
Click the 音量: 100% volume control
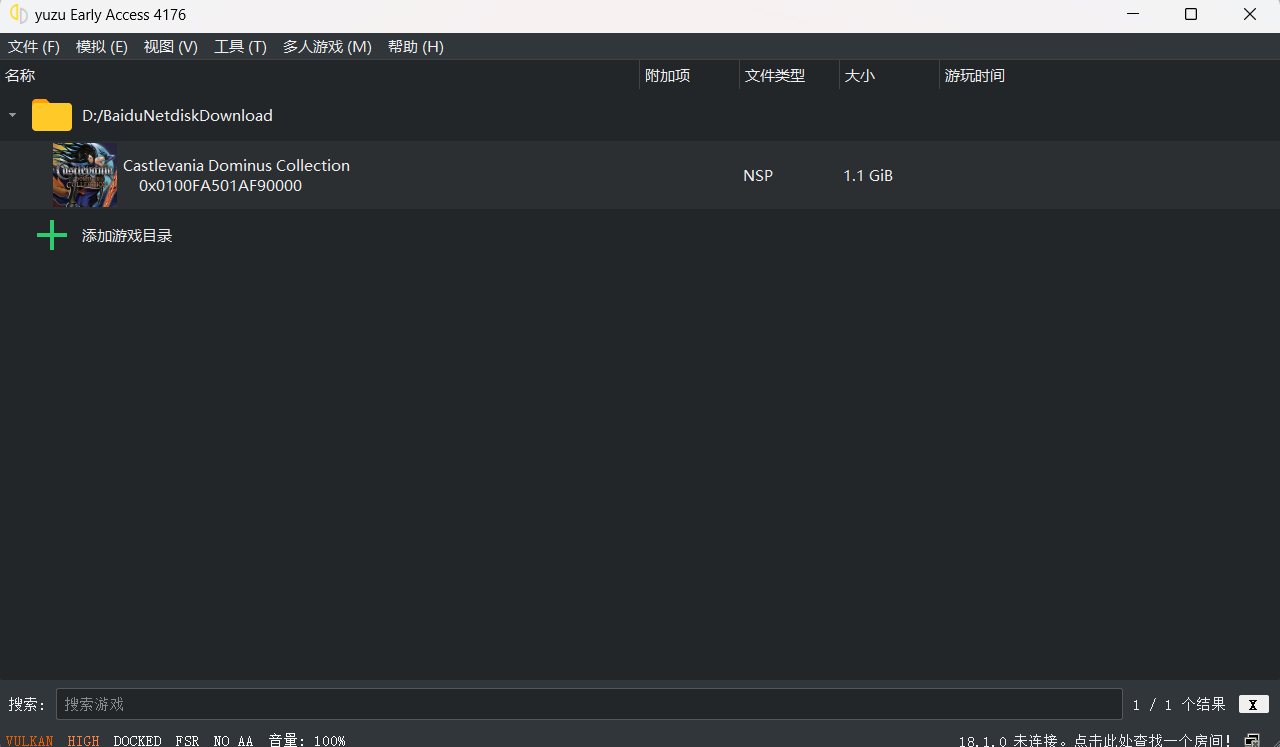[307, 740]
